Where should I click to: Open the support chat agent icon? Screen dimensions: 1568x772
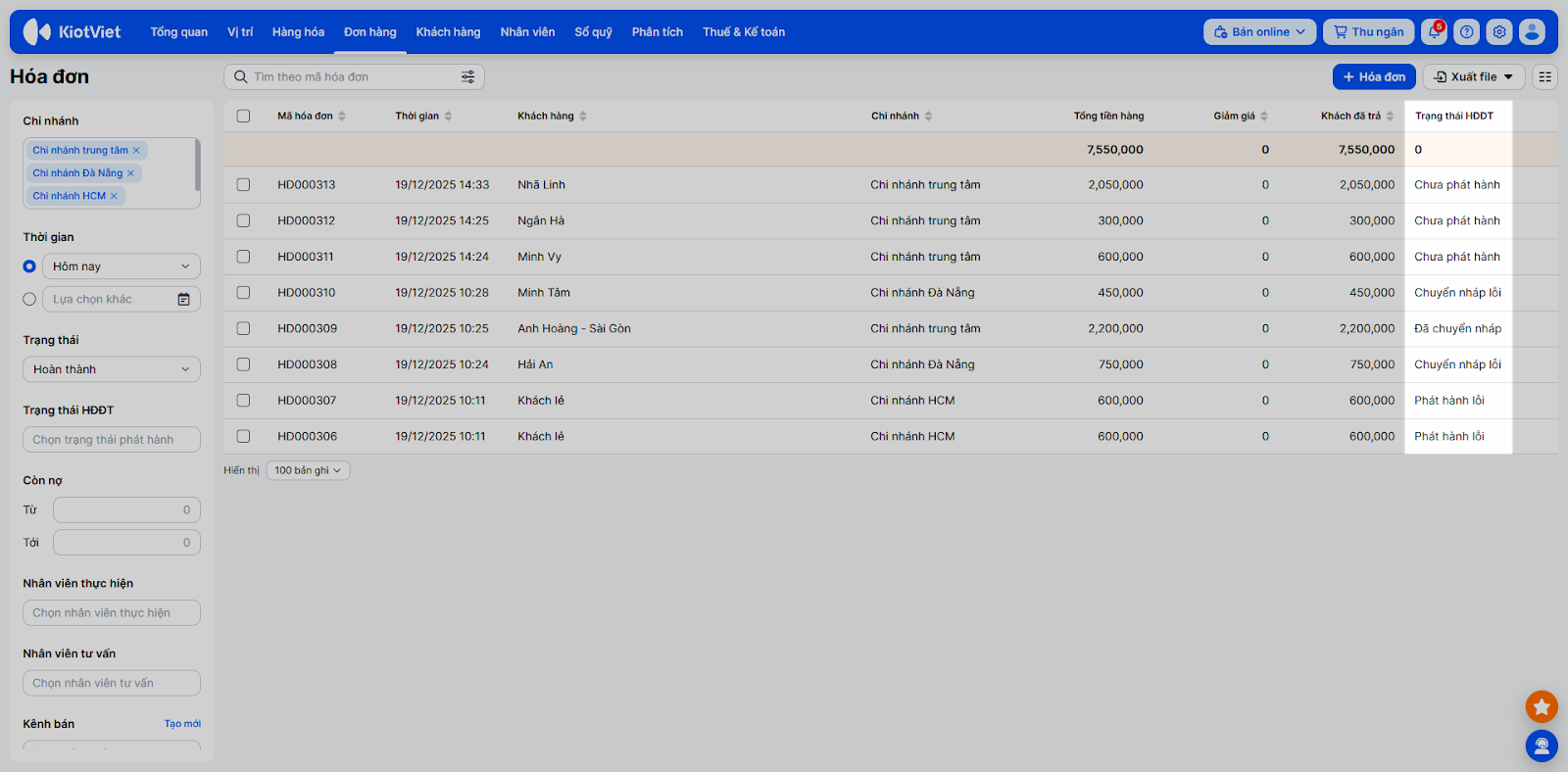tap(1542, 747)
